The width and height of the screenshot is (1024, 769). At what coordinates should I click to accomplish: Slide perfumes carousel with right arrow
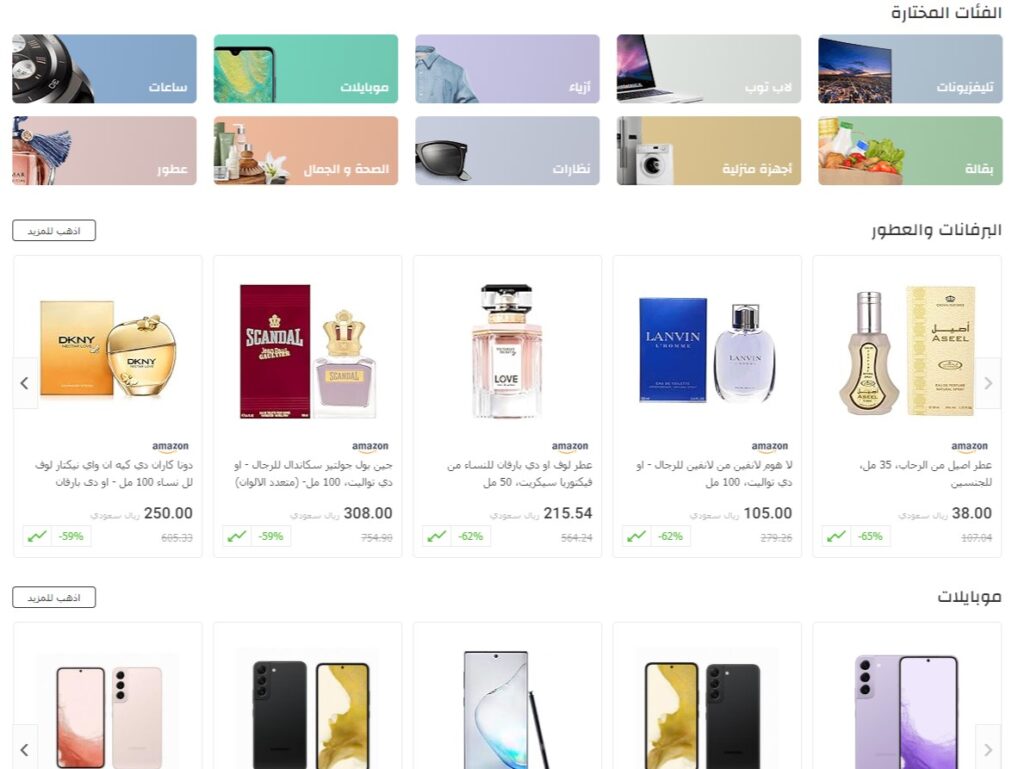[x=989, y=383]
